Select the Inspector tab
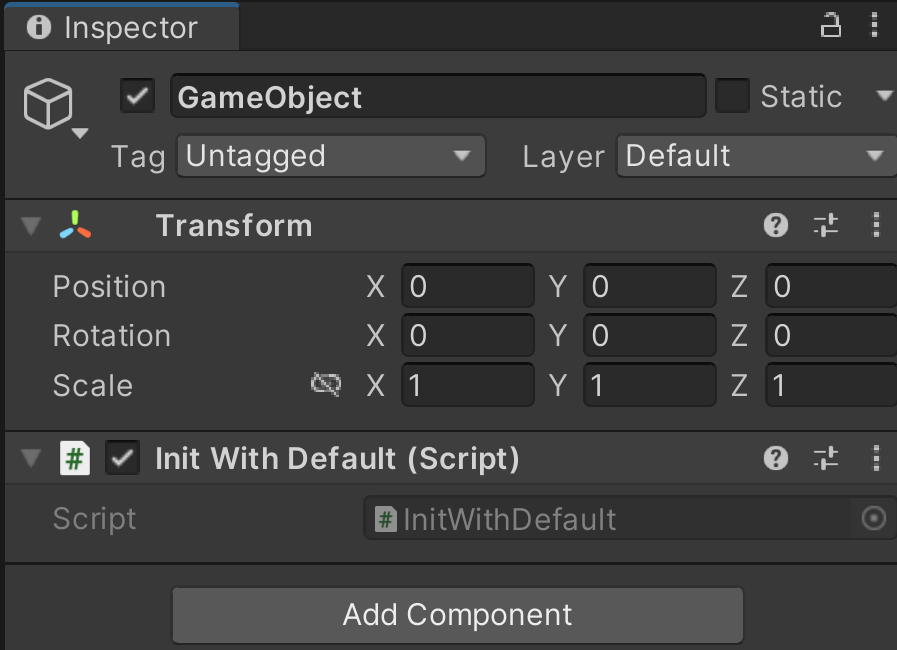This screenshot has width=897, height=650. pyautogui.click(x=121, y=27)
